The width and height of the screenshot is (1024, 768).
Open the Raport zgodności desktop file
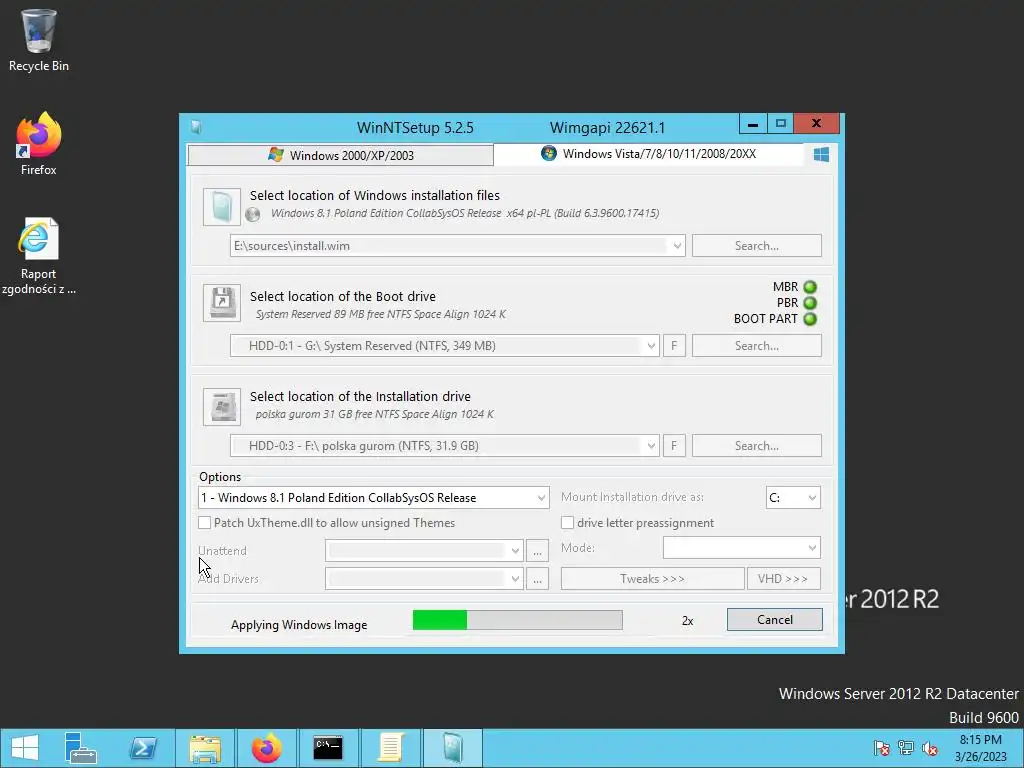point(39,255)
